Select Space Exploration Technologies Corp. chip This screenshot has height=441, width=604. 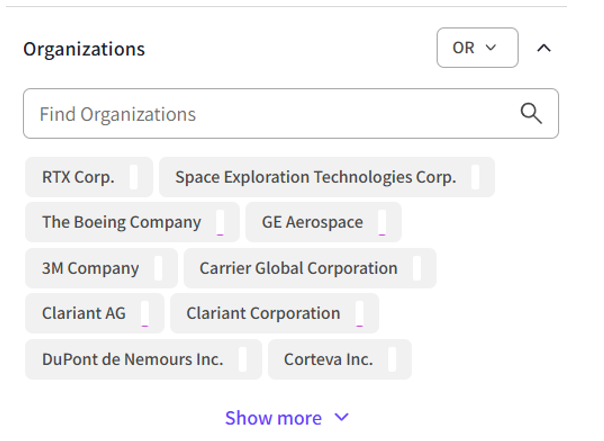click(315, 177)
